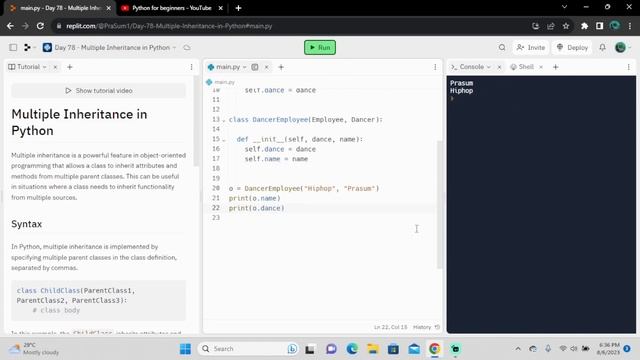
Task: Open Mail app from taskbar
Action: pos(414,349)
